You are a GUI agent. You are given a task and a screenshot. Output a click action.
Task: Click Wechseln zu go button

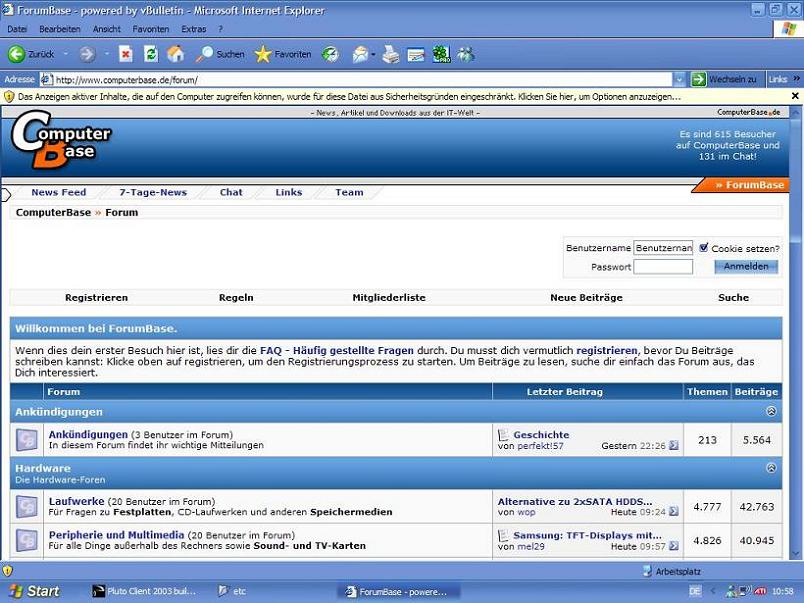[725, 79]
